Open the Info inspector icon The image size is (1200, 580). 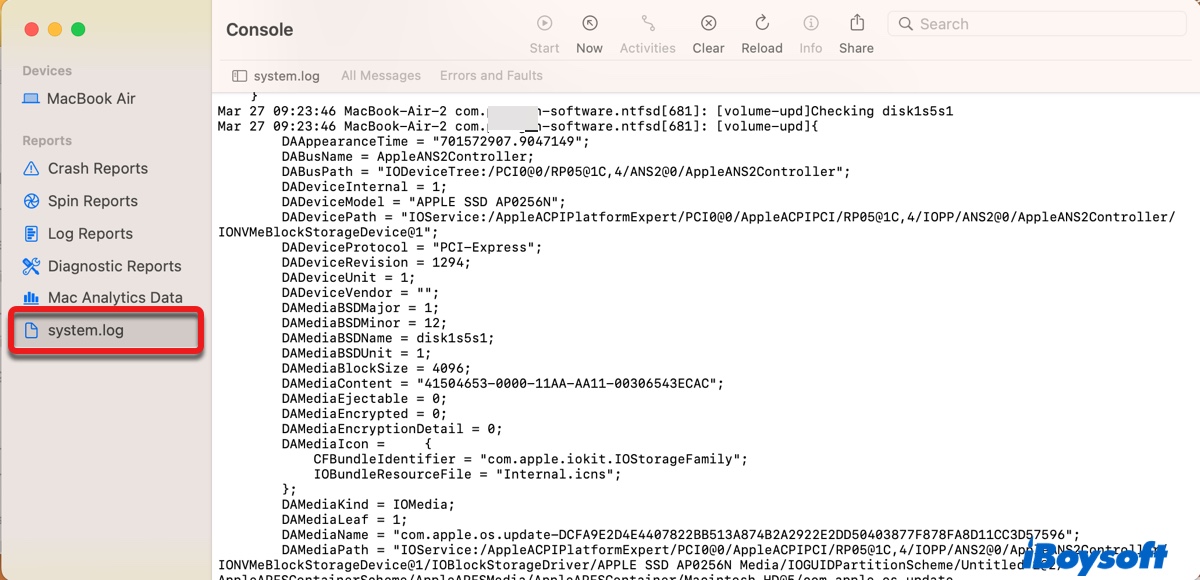click(x=811, y=23)
